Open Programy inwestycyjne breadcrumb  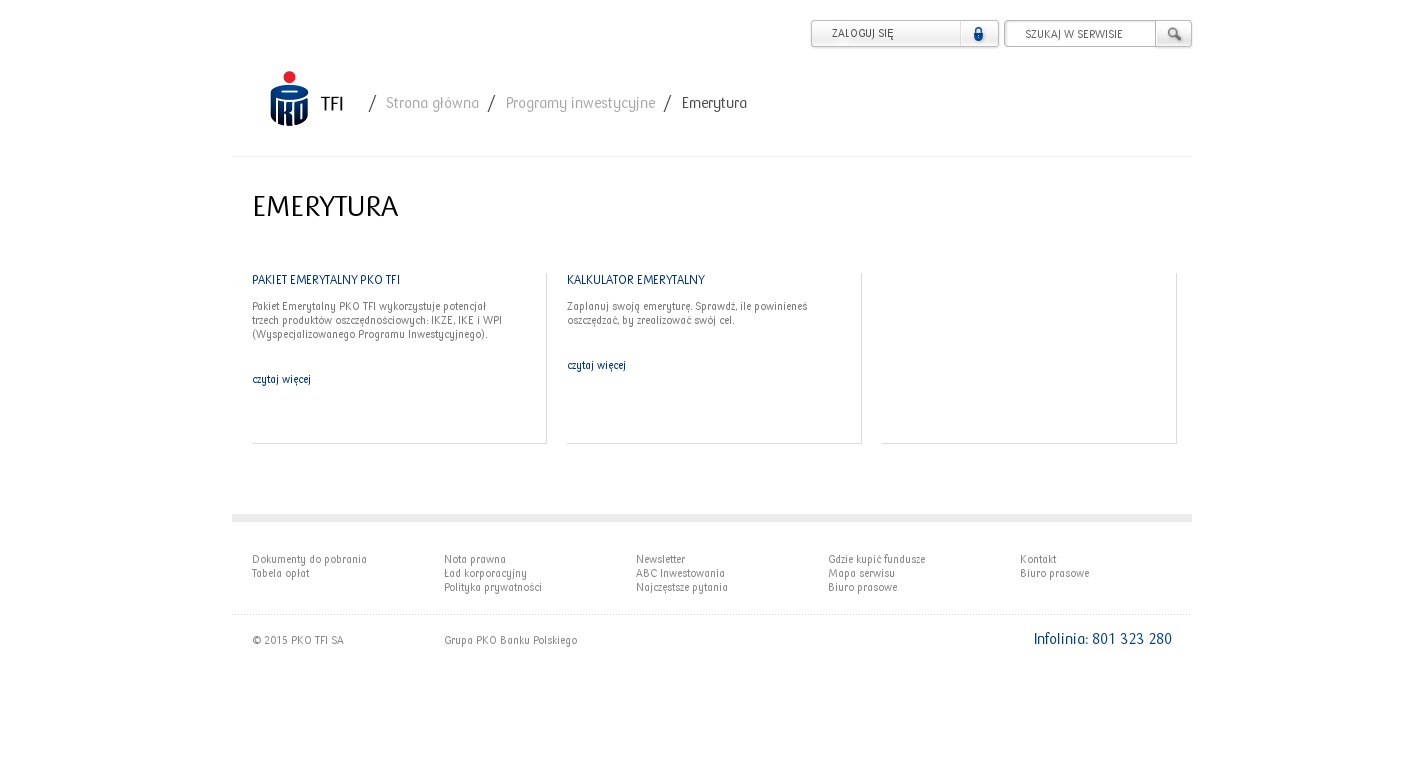(x=580, y=103)
